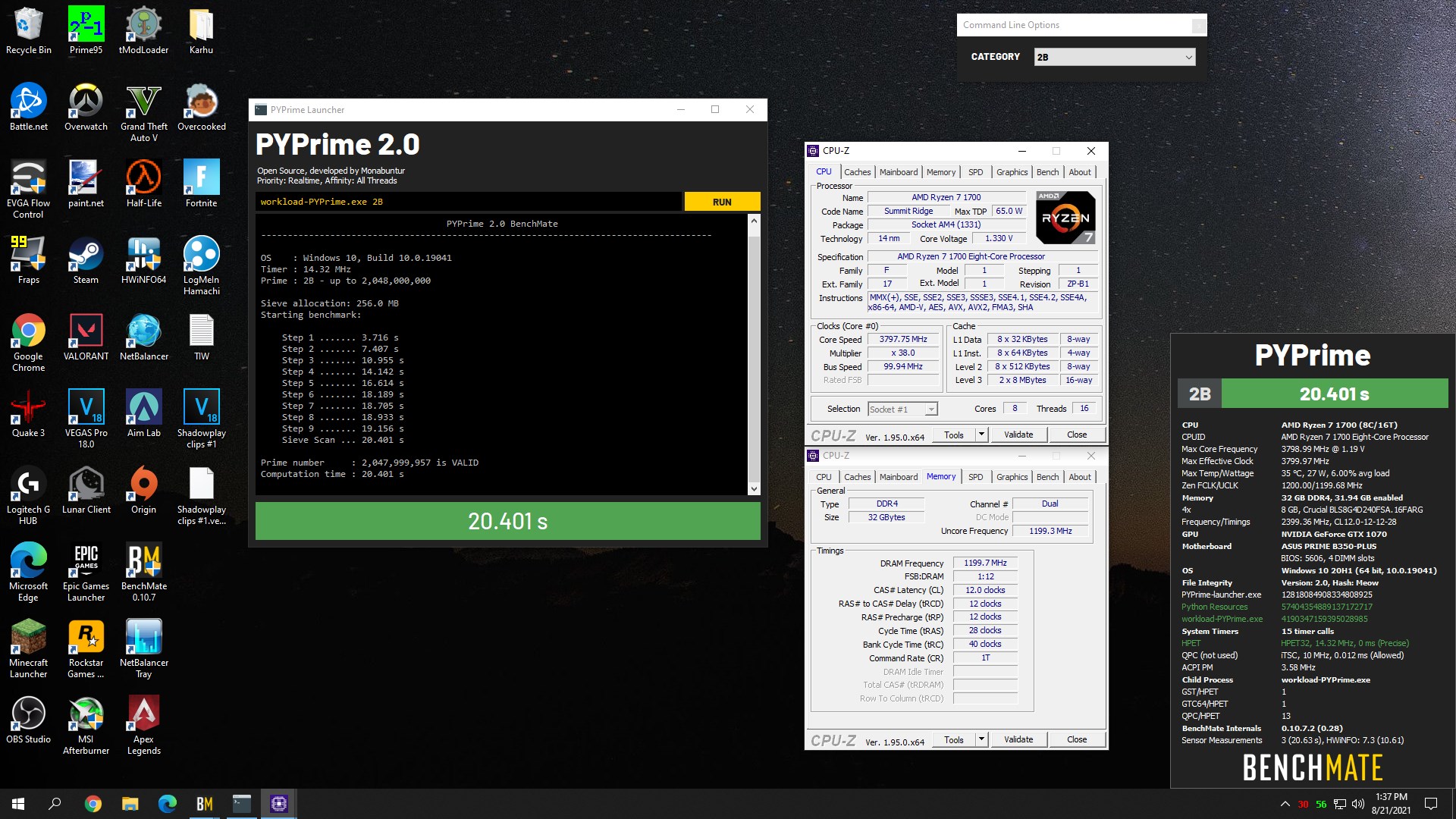Viewport: 1456px width, 819px height.
Task: Open Graphics tab in lower CPU-Z
Action: click(x=1012, y=477)
